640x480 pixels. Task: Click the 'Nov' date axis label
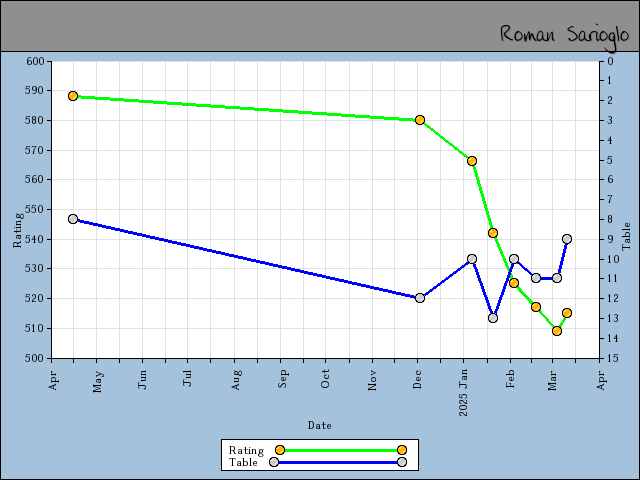[x=372, y=380]
